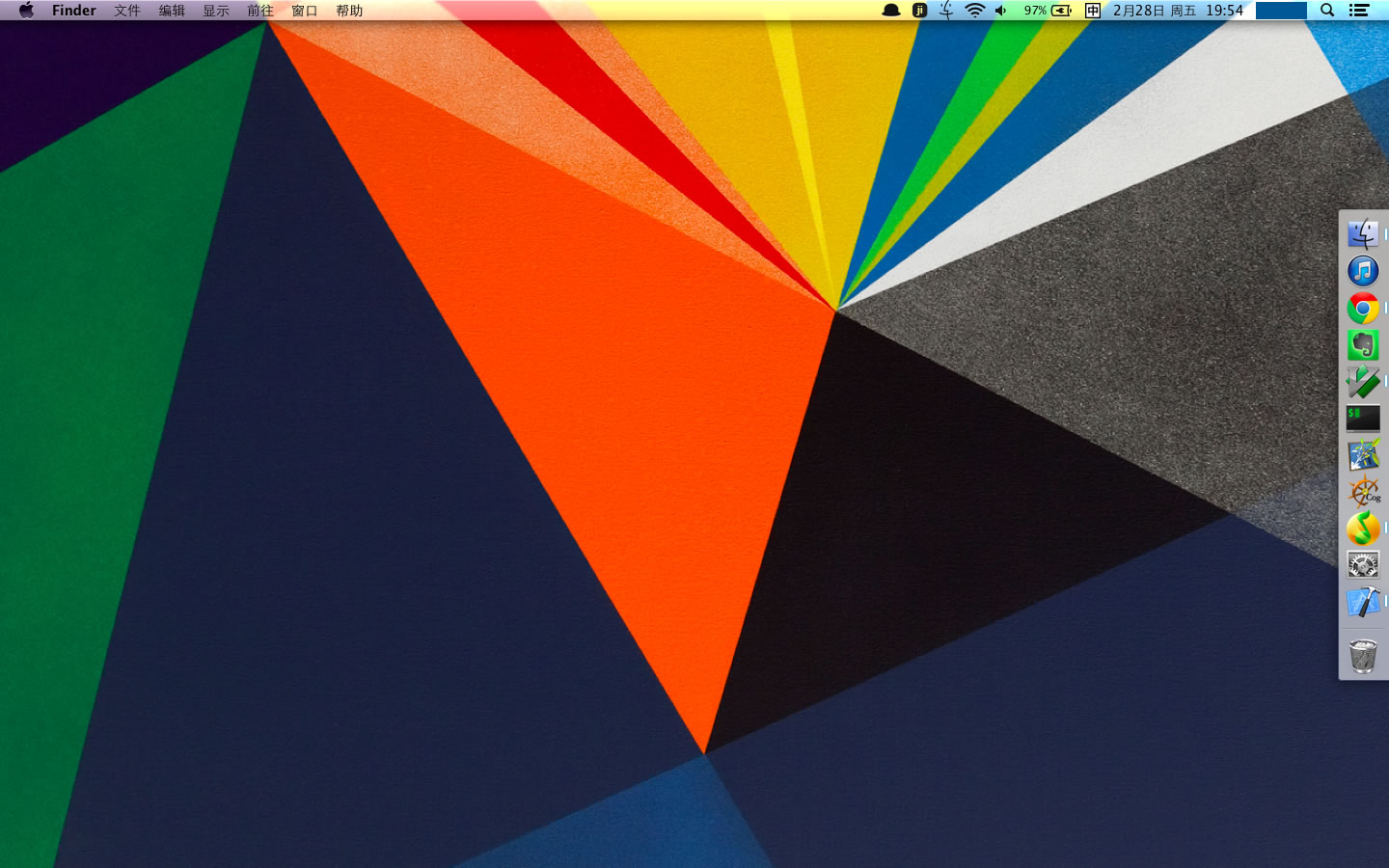Open the Apple menu
The image size is (1389, 868).
(x=26, y=11)
